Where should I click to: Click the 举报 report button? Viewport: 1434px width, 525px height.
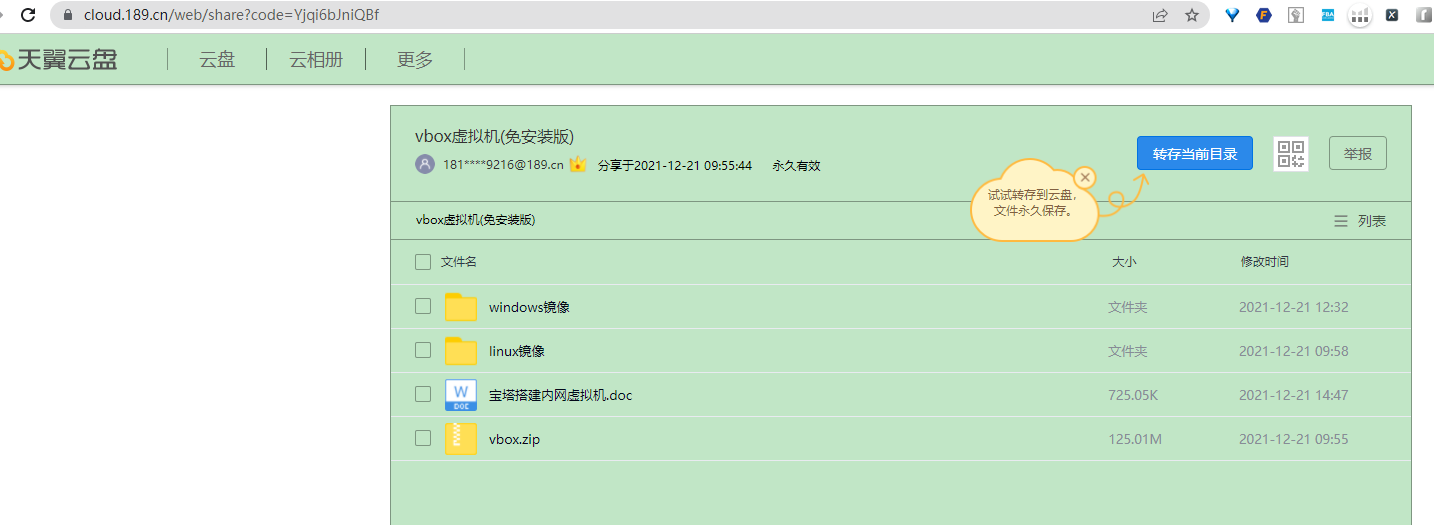tap(1358, 154)
